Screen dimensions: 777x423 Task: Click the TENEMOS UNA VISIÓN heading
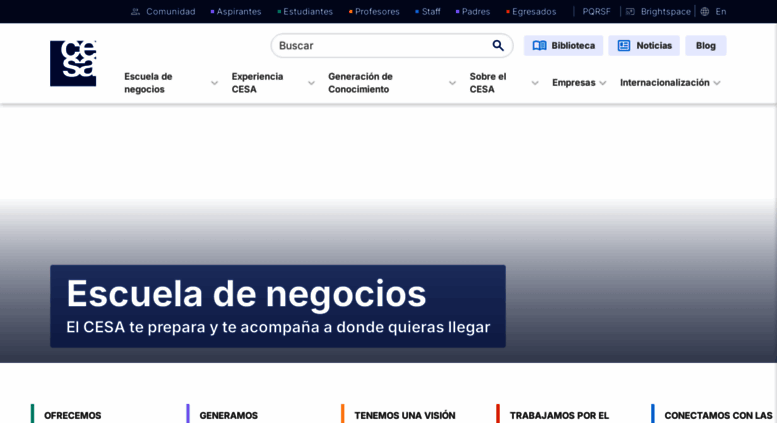(x=405, y=416)
